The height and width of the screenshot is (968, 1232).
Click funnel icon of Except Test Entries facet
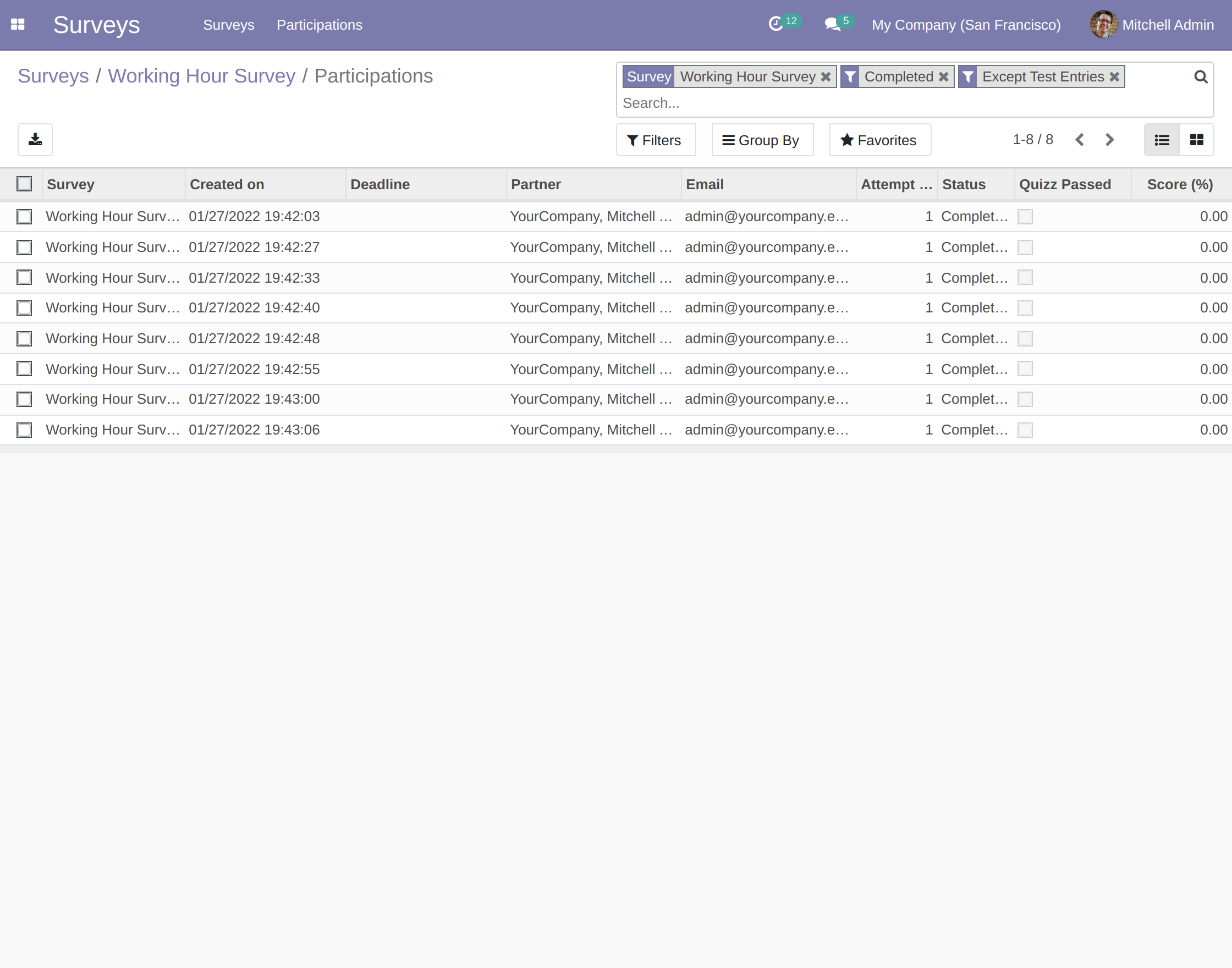point(968,76)
